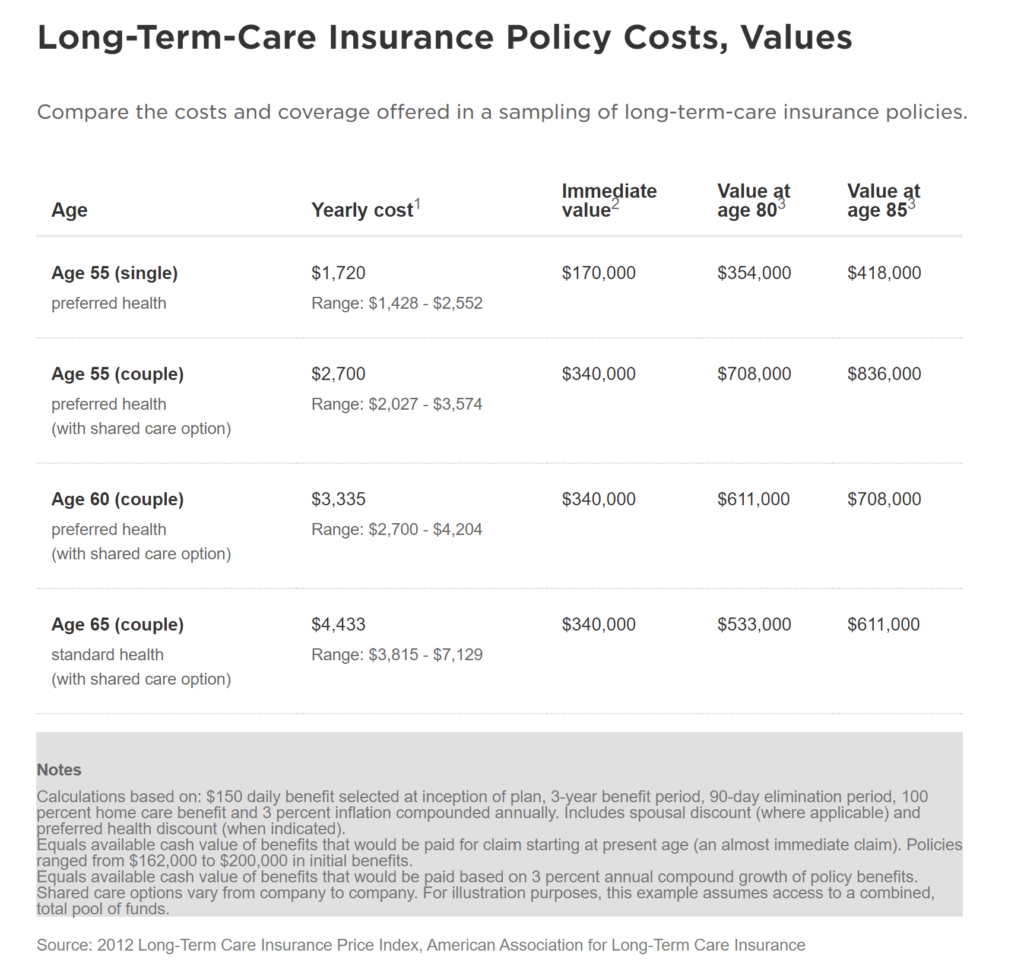The image size is (1024, 969).
Task: Click the Age column header
Action: pyautogui.click(x=69, y=210)
